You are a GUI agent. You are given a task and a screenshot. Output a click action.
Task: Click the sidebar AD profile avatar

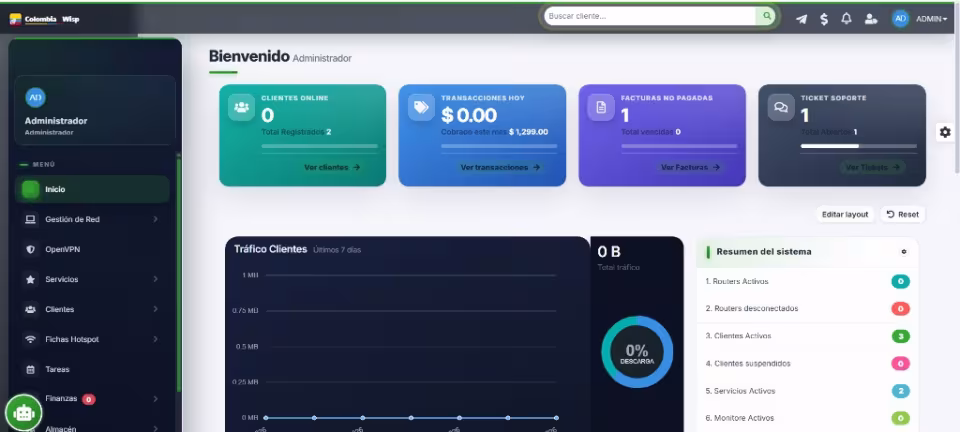(x=36, y=97)
